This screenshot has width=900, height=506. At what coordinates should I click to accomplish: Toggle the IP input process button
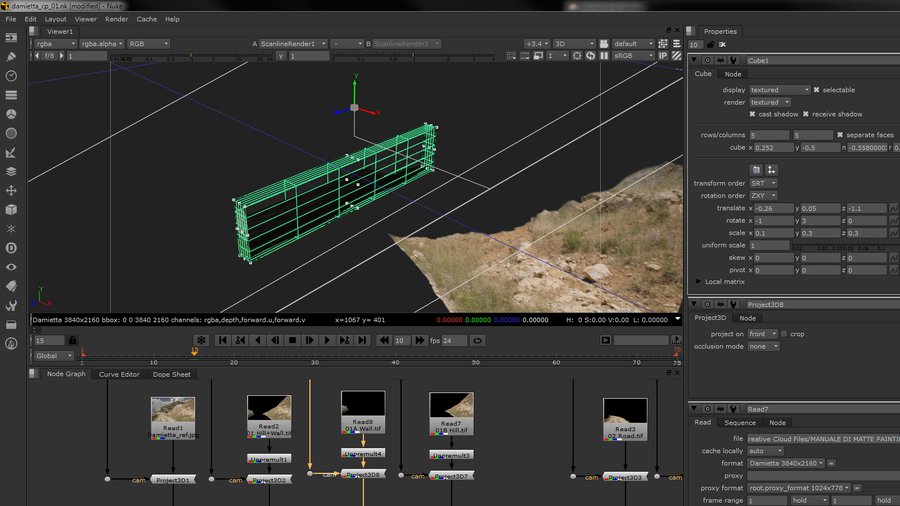663,56
